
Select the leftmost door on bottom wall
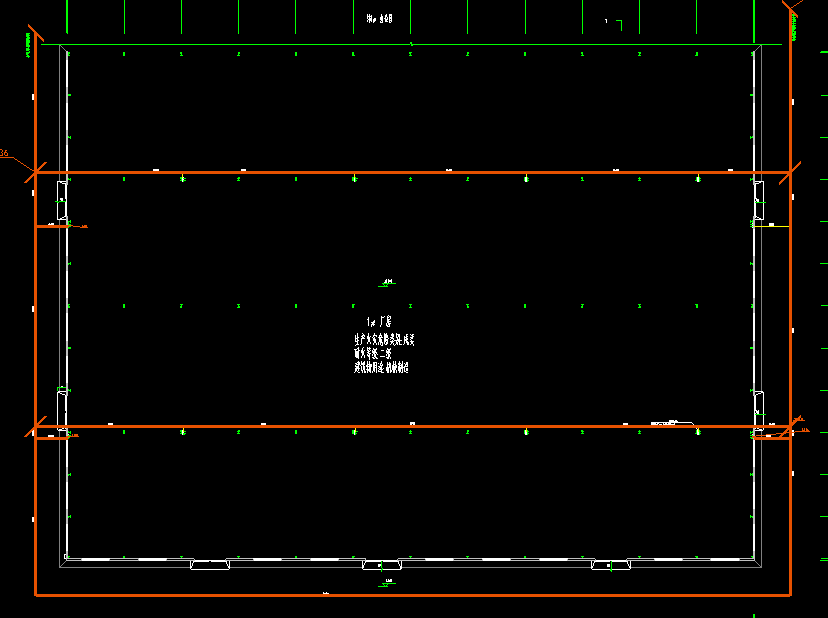pyautogui.click(x=210, y=565)
